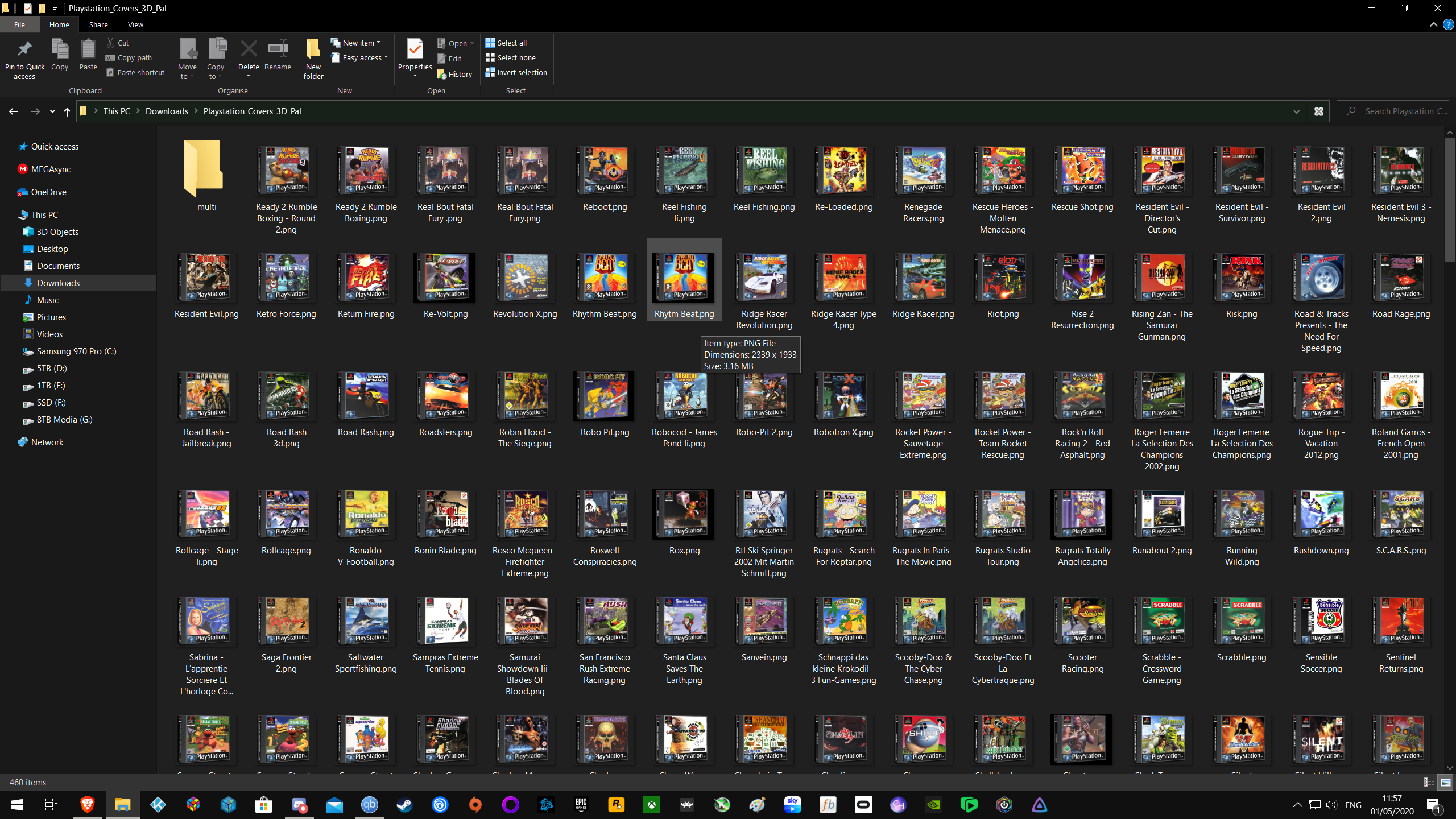Click Downloads in the breadcrumb path
The height and width of the screenshot is (819, 1456).
coord(167,111)
